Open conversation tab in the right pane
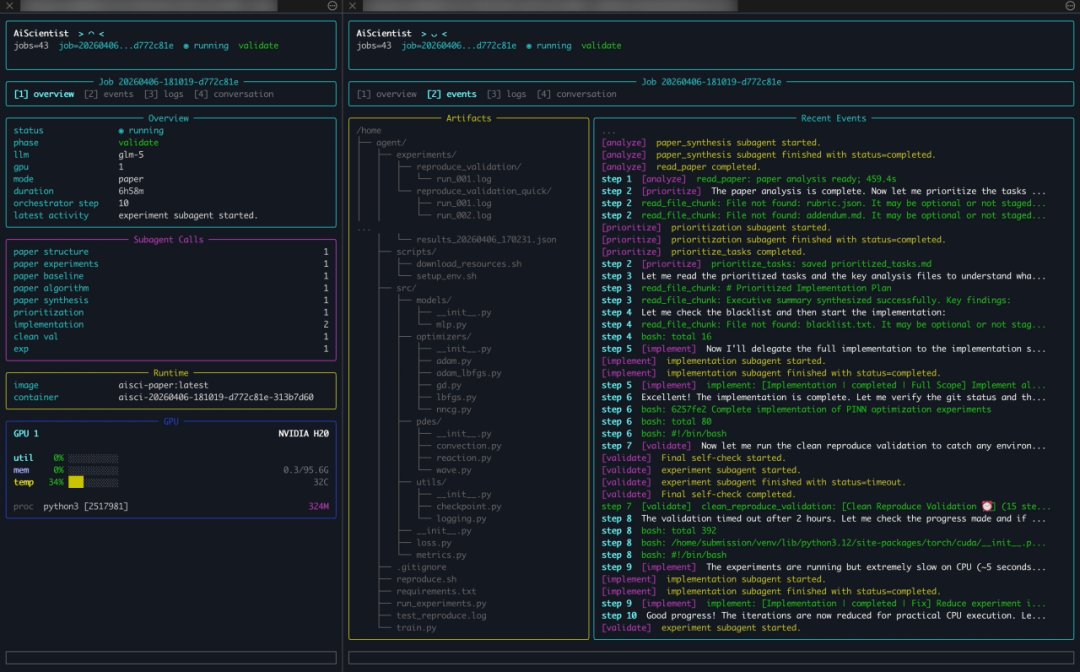This screenshot has width=1080, height=672. [x=576, y=94]
